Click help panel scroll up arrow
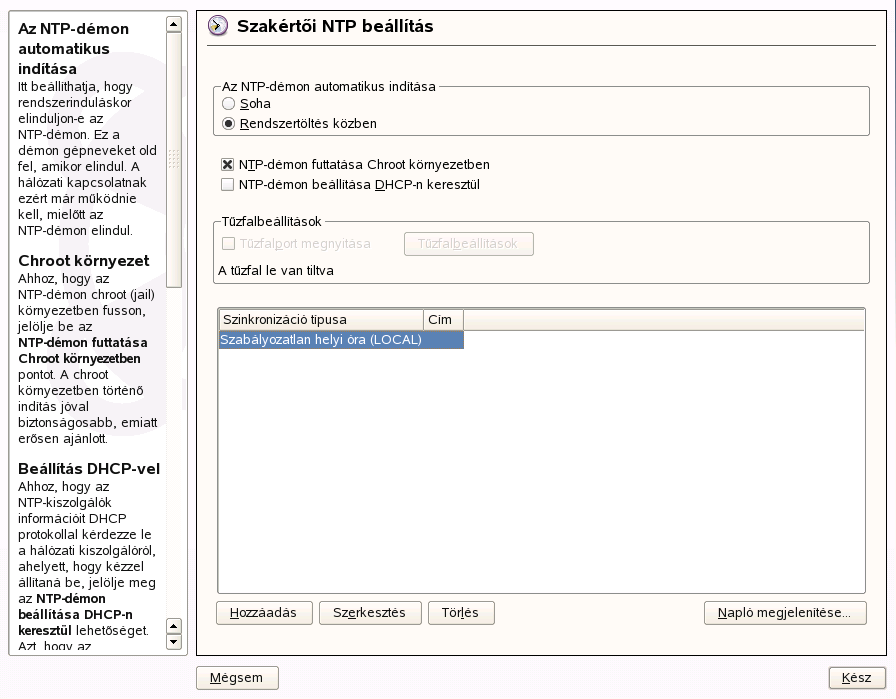Viewport: 896px width, 699px height. [x=174, y=24]
